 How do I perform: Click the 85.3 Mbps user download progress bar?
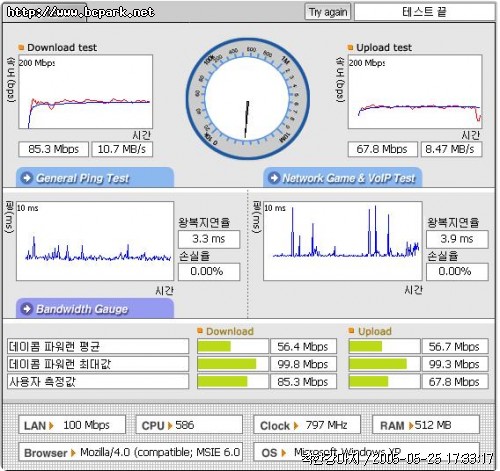tap(233, 382)
